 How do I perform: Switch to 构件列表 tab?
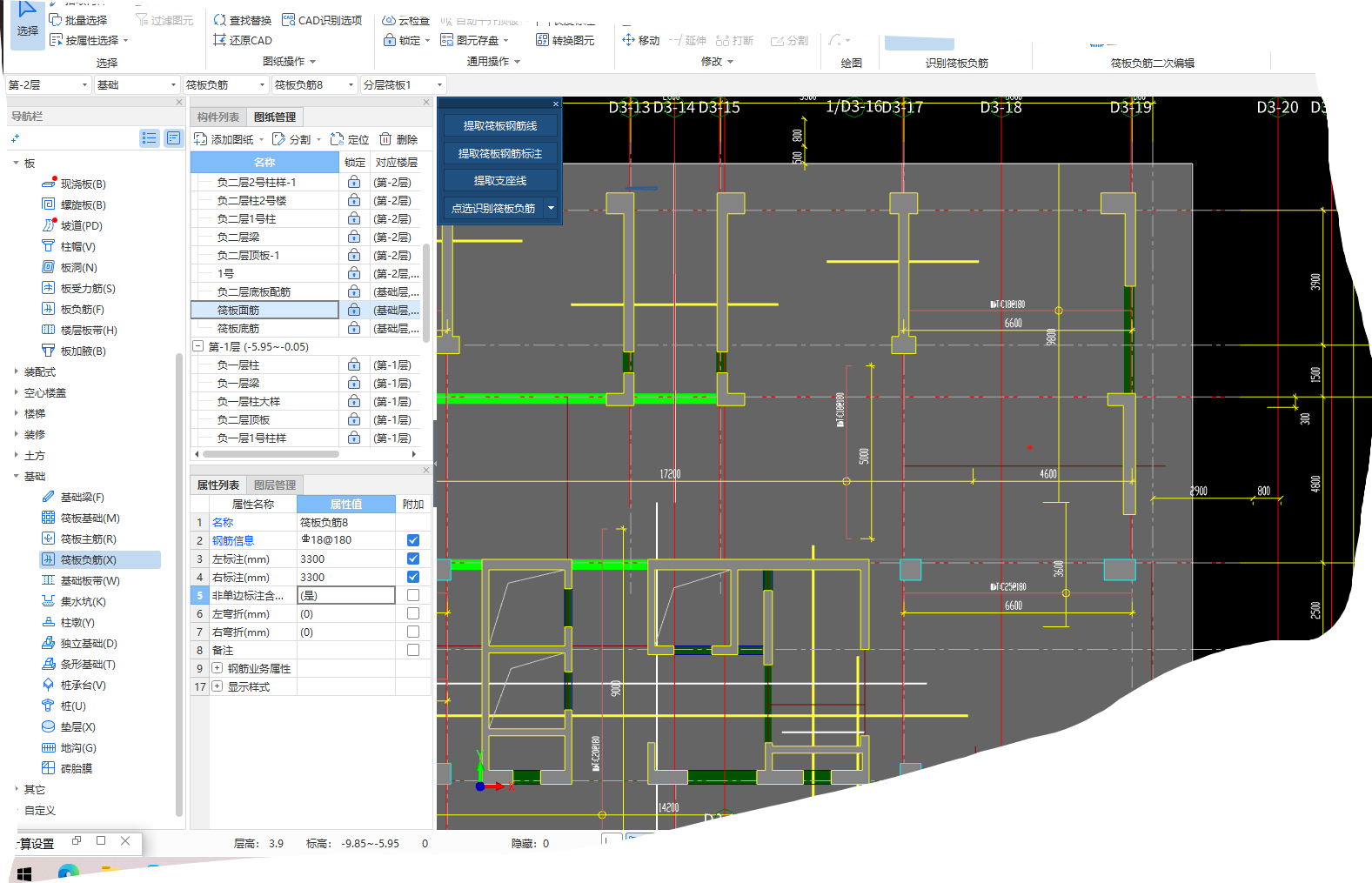tap(218, 117)
